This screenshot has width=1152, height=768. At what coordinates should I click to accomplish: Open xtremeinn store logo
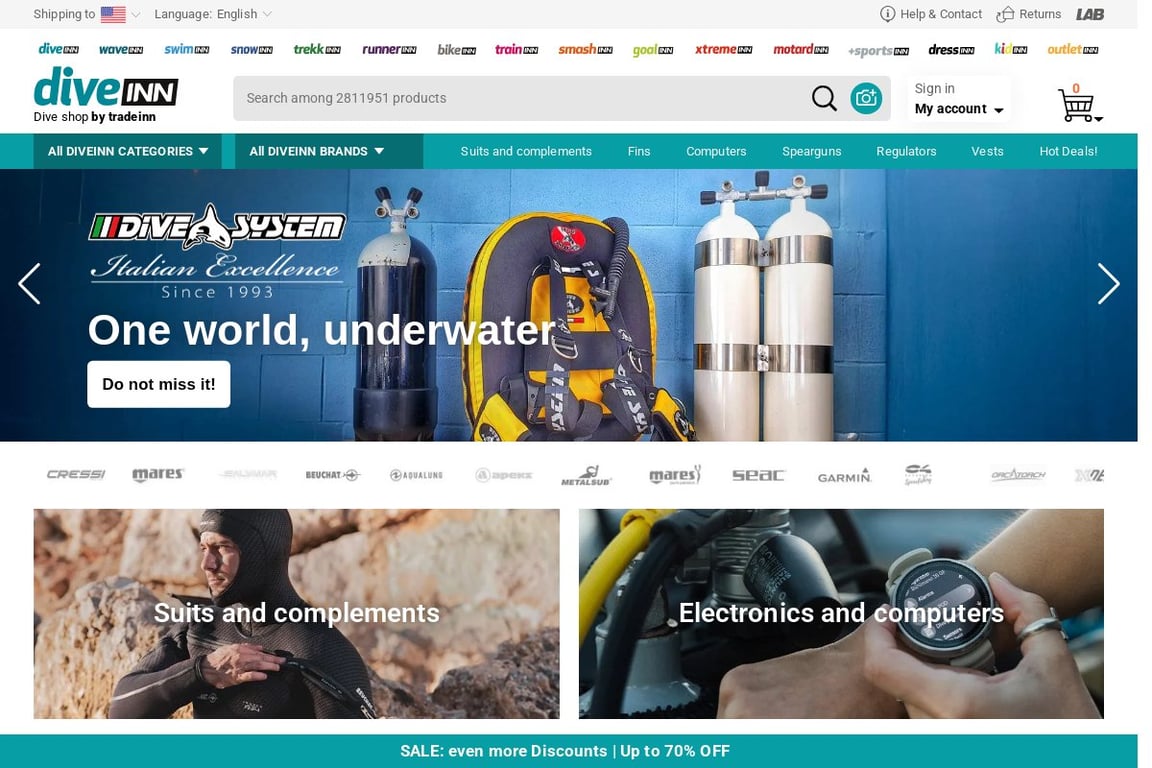point(723,49)
